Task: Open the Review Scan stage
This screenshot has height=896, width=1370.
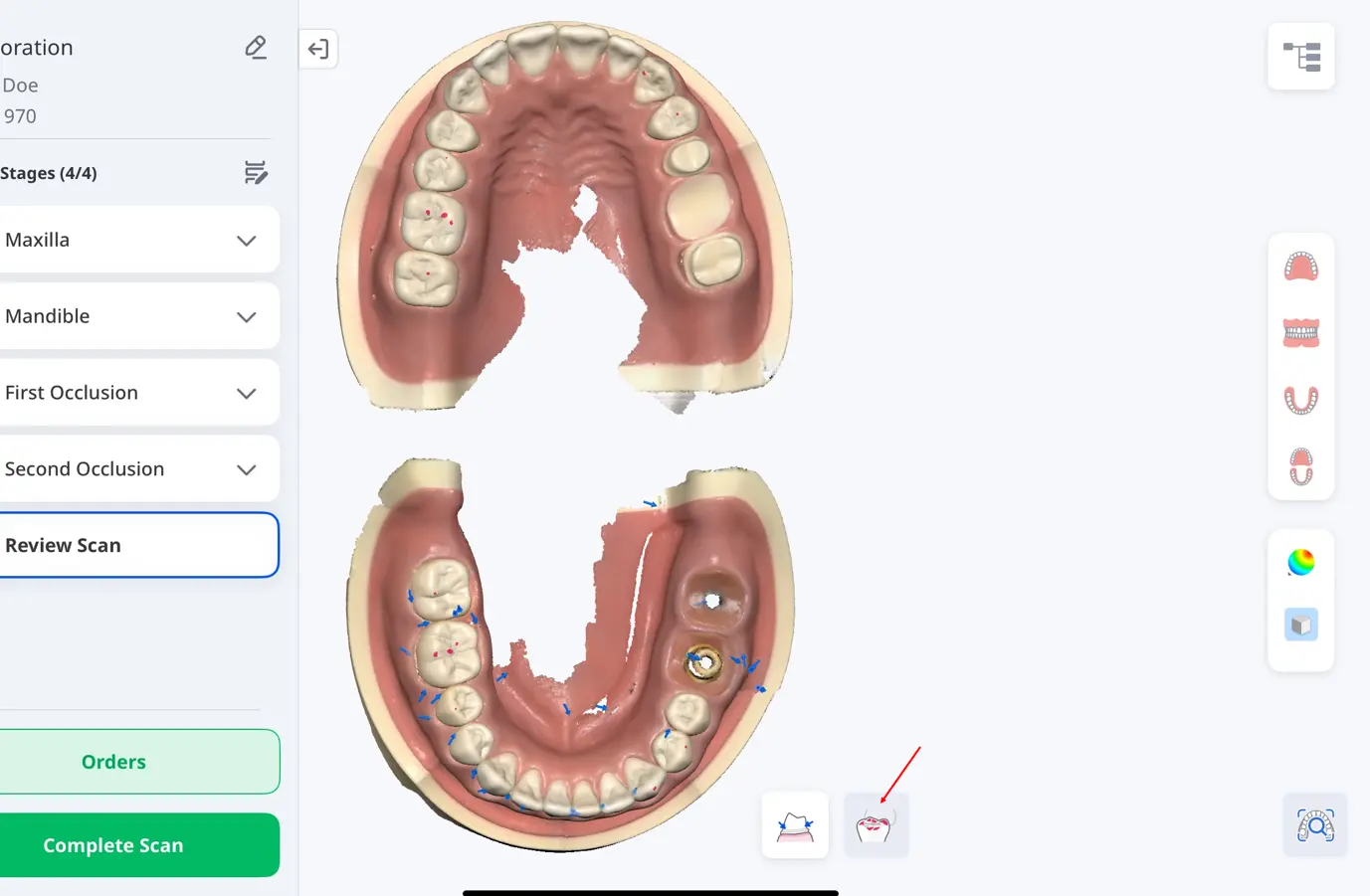Action: pyautogui.click(x=138, y=545)
